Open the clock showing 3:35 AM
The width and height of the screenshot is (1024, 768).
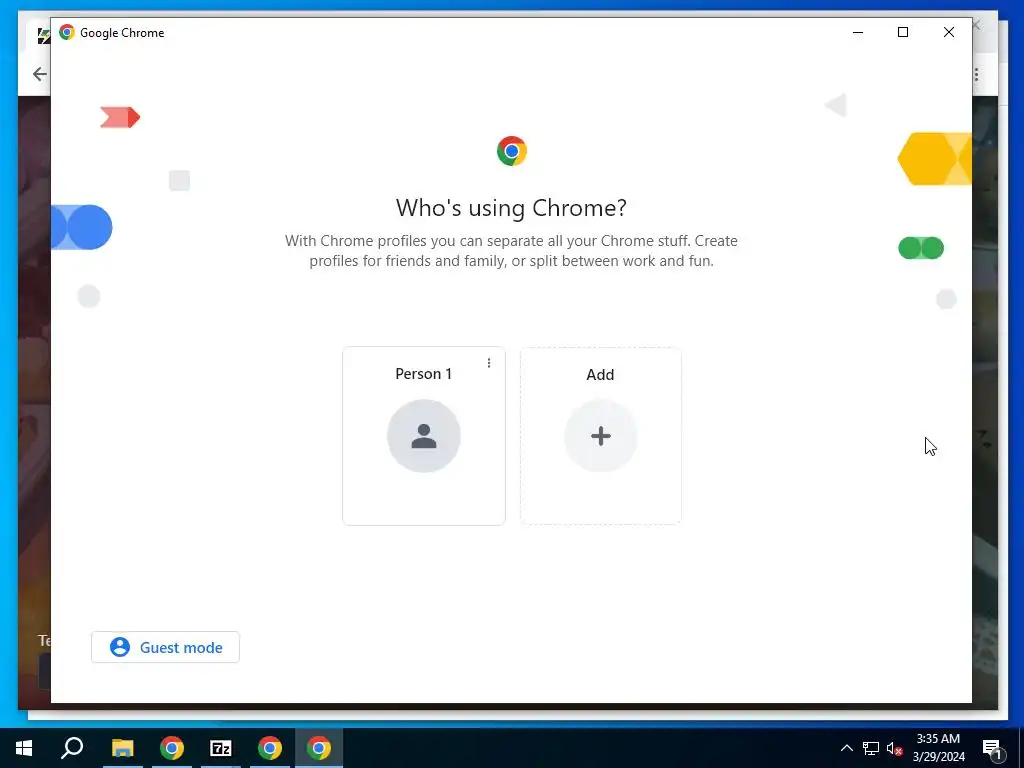pos(938,748)
